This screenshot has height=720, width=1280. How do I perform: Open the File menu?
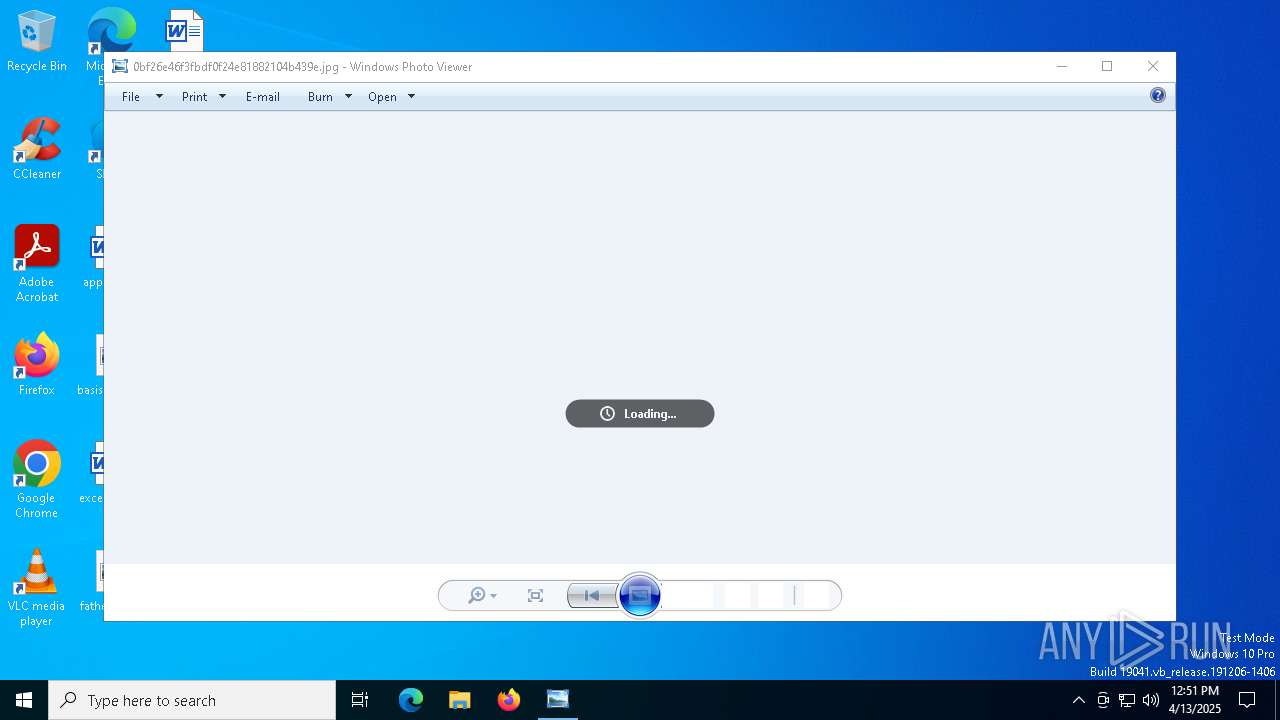tap(131, 97)
